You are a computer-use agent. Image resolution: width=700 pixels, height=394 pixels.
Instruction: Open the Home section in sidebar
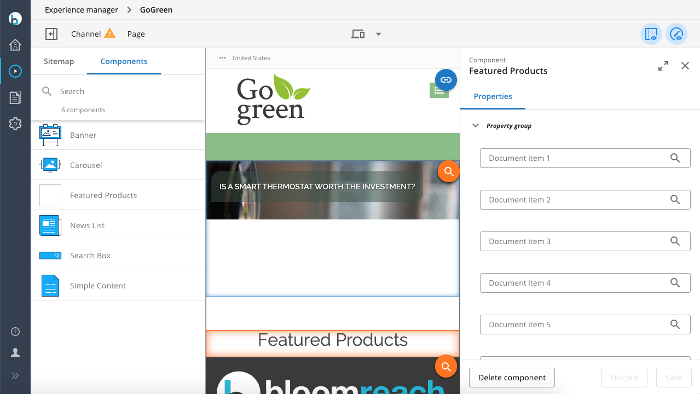click(15, 45)
